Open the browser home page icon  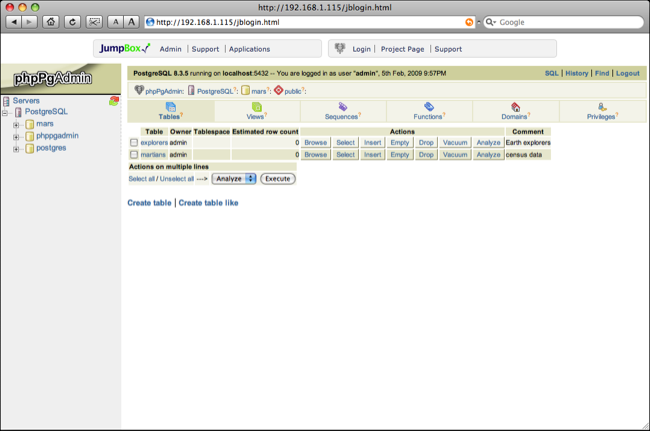(x=51, y=22)
